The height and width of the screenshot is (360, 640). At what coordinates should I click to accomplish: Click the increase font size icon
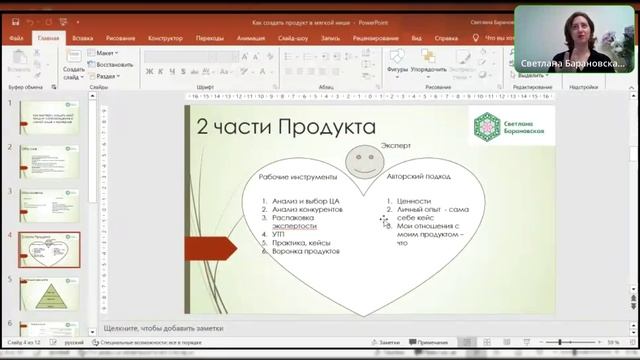coord(245,57)
